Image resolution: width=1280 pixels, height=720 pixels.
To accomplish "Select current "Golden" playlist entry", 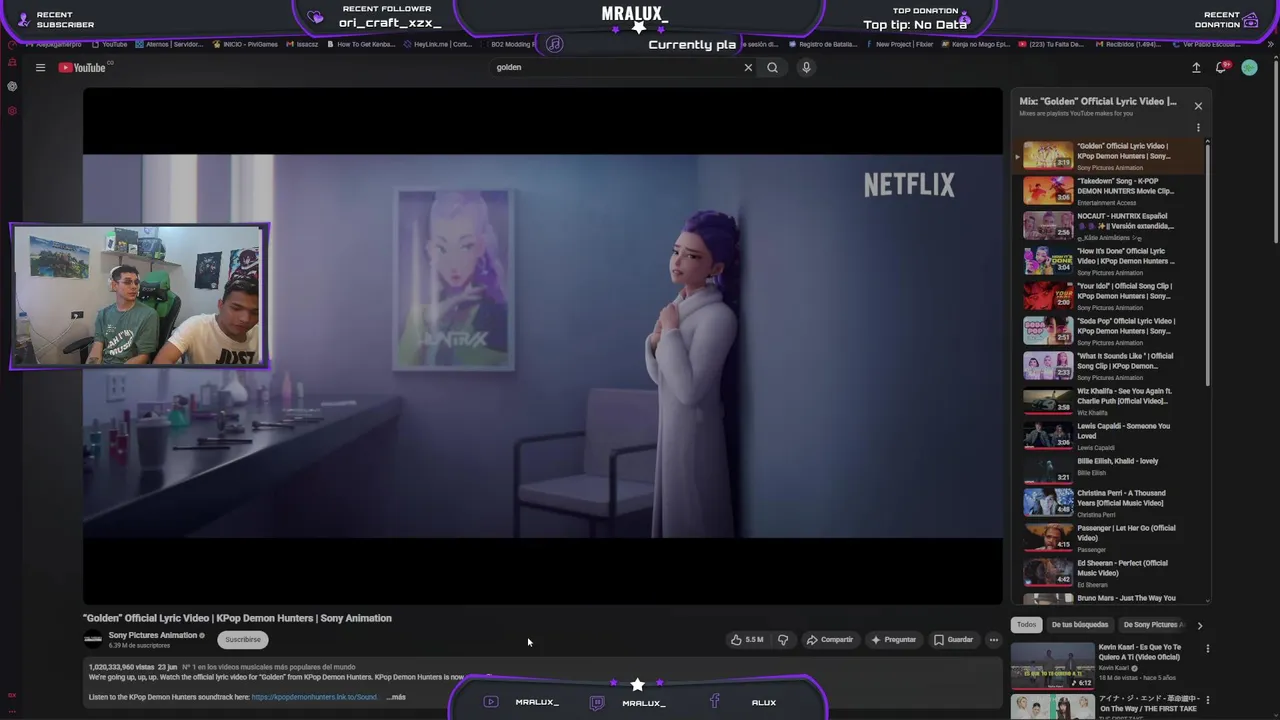I will (1109, 156).
